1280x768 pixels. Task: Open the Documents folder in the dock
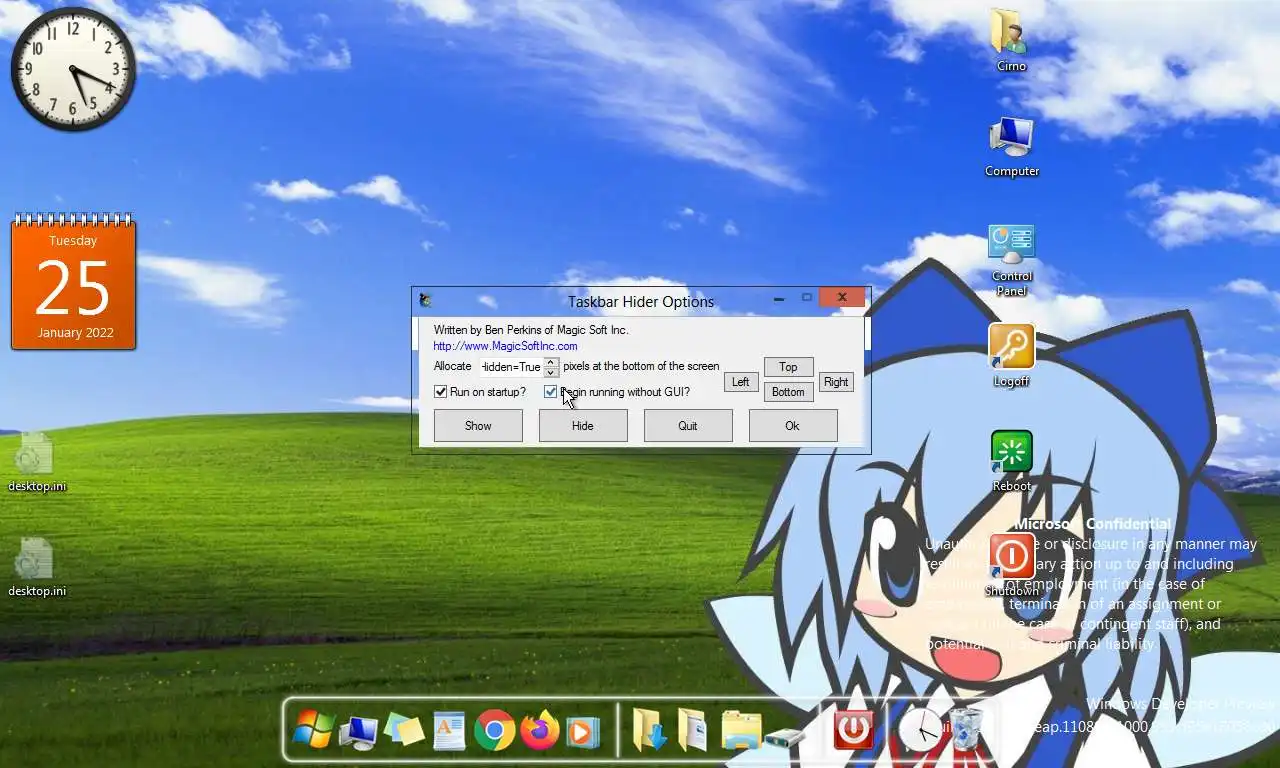(692, 730)
